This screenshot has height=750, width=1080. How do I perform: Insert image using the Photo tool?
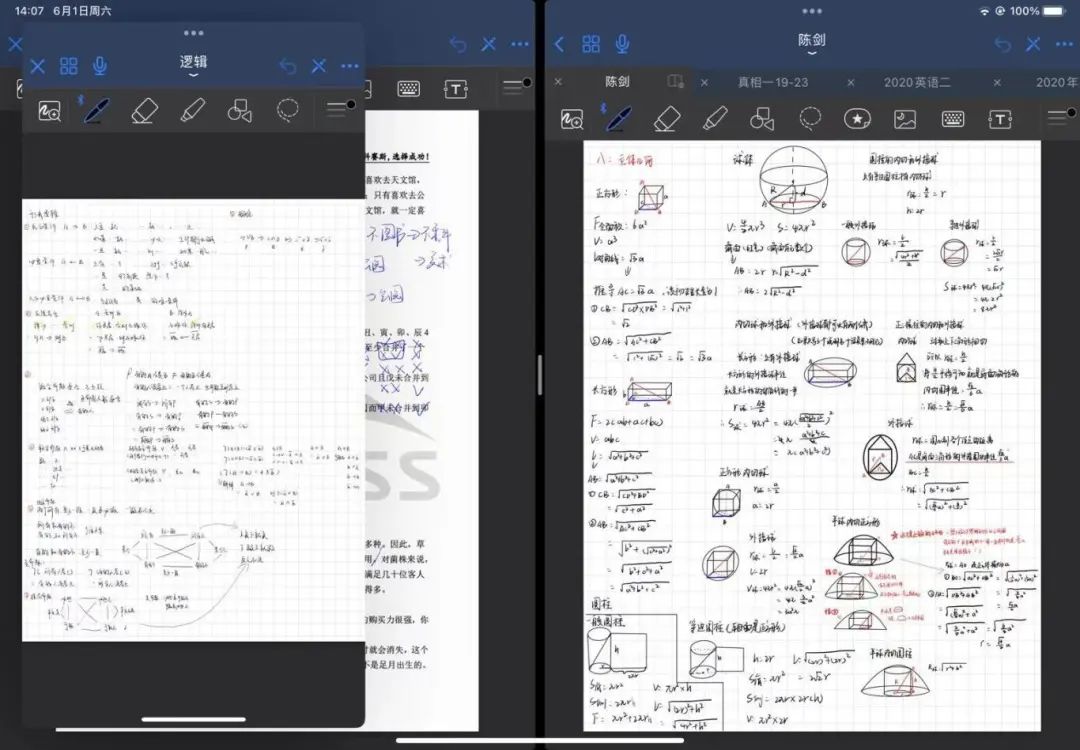tap(905, 119)
